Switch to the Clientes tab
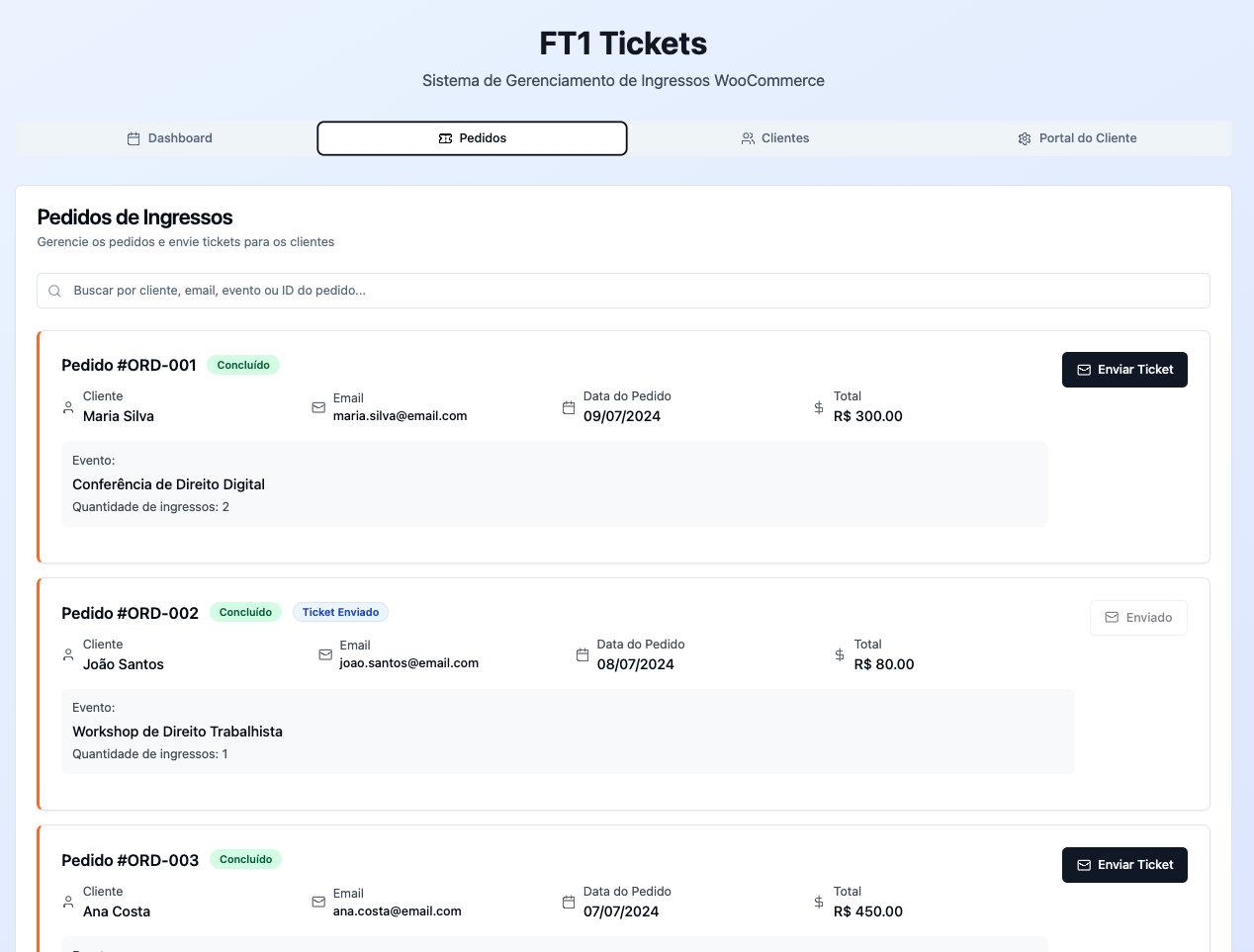1254x952 pixels. pos(775,138)
